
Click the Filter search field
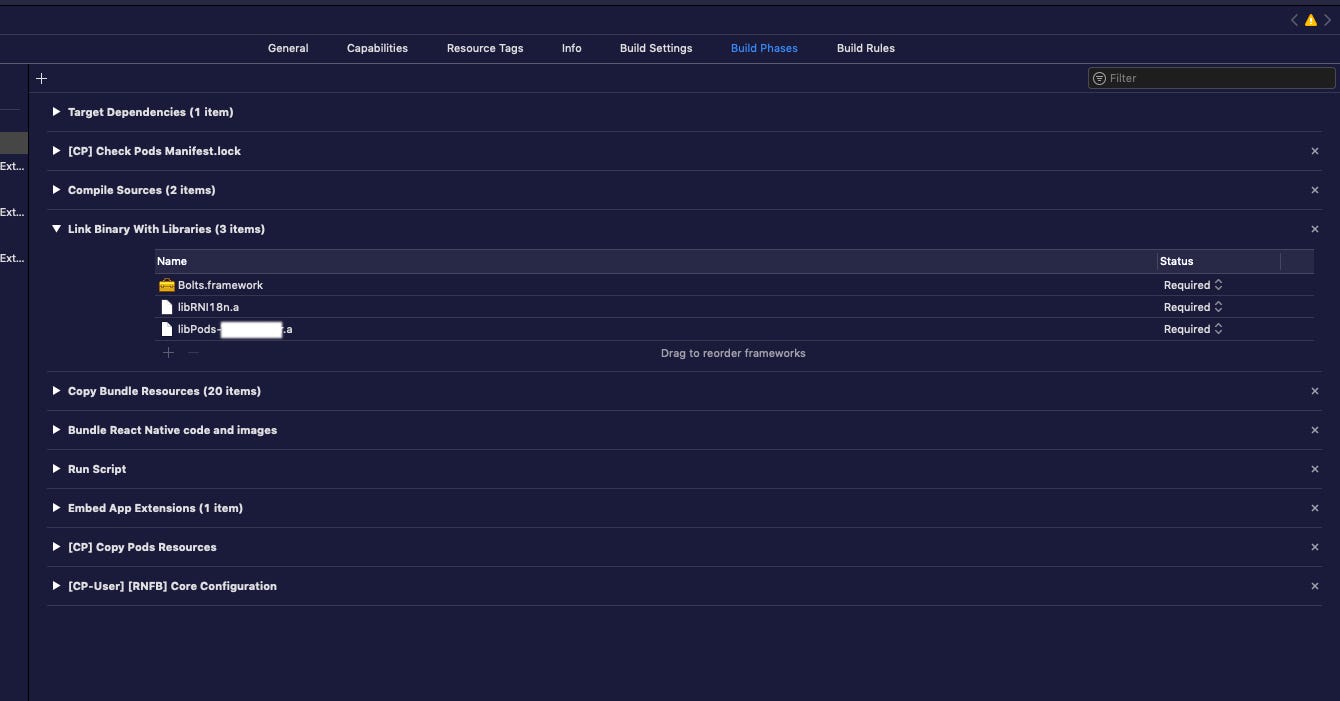[x=1212, y=78]
